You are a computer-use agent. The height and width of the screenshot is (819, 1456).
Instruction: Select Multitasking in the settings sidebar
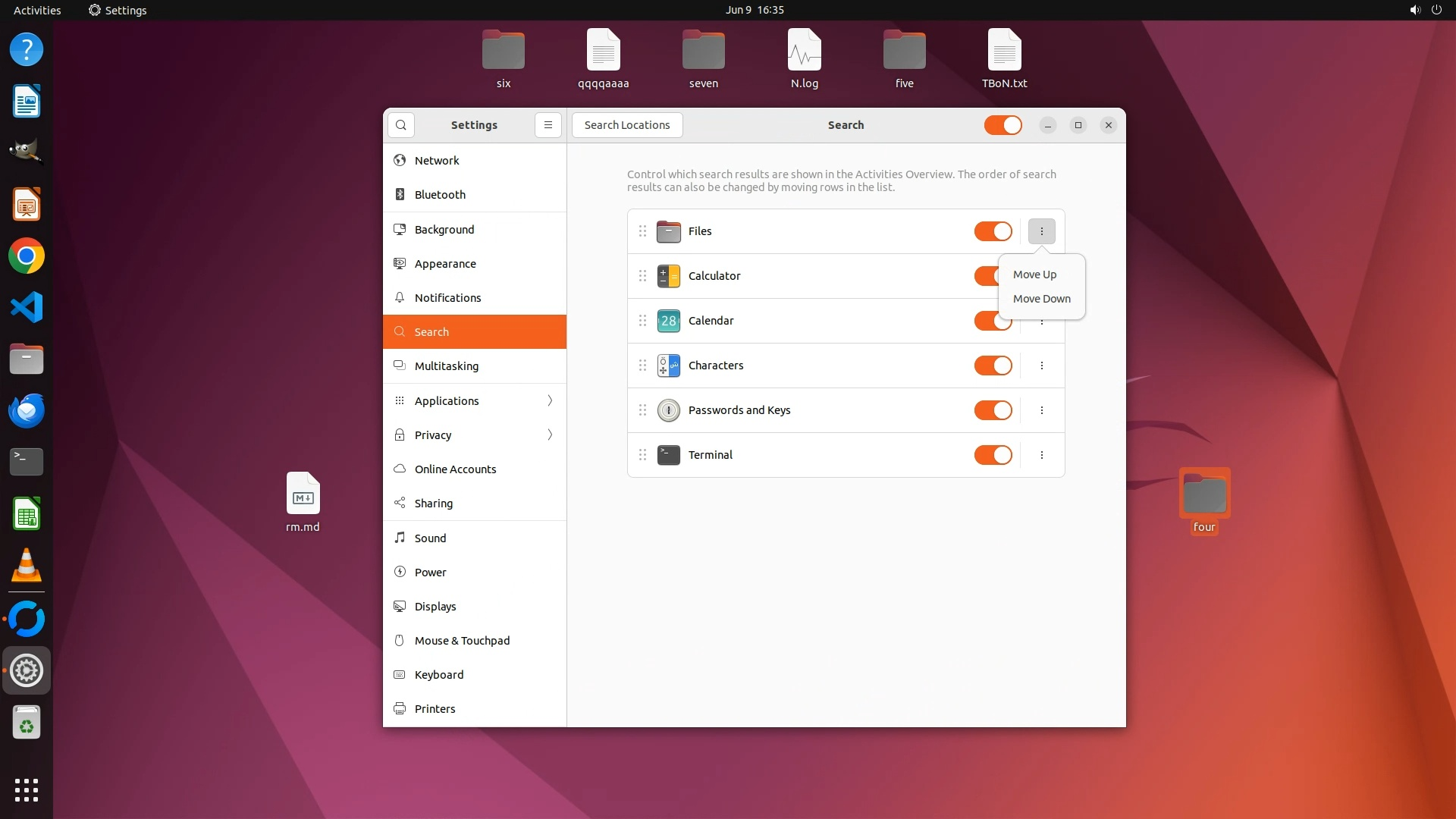click(x=446, y=366)
